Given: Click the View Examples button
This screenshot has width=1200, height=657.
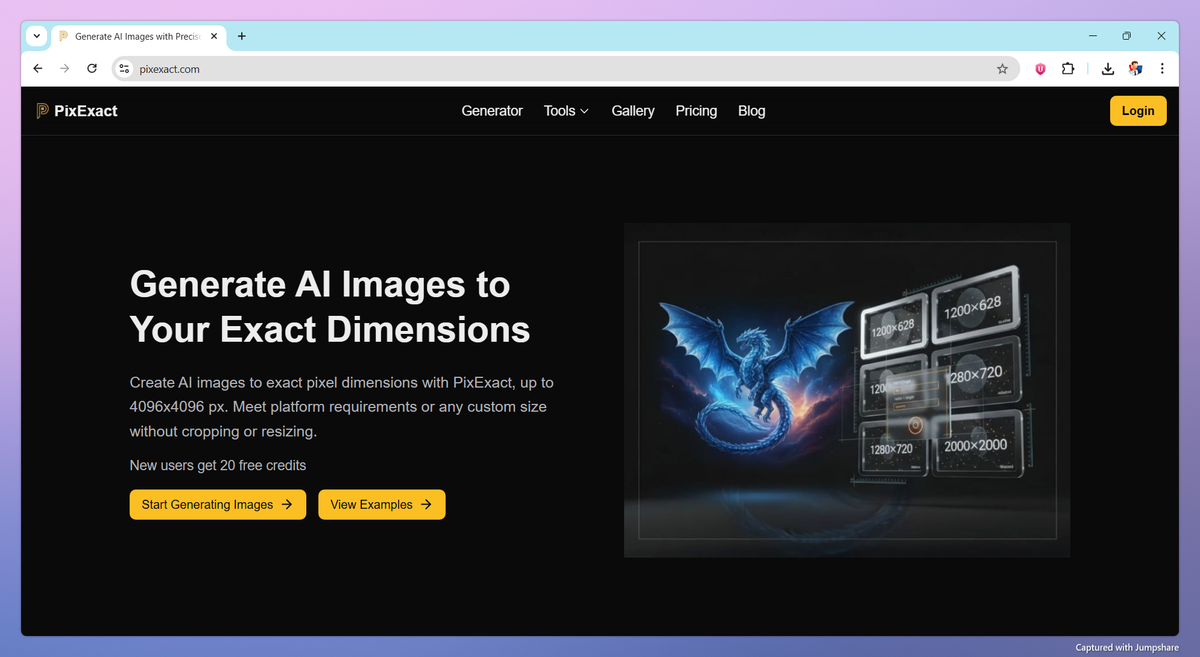Looking at the screenshot, I should [x=381, y=504].
